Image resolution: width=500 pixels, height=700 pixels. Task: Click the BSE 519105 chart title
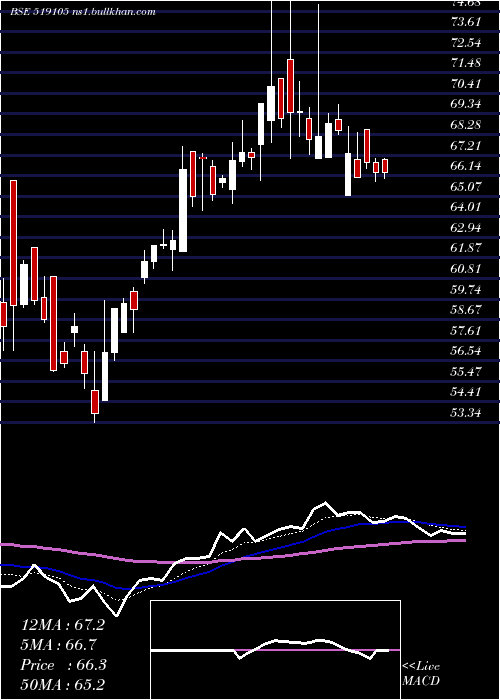click(x=83, y=12)
